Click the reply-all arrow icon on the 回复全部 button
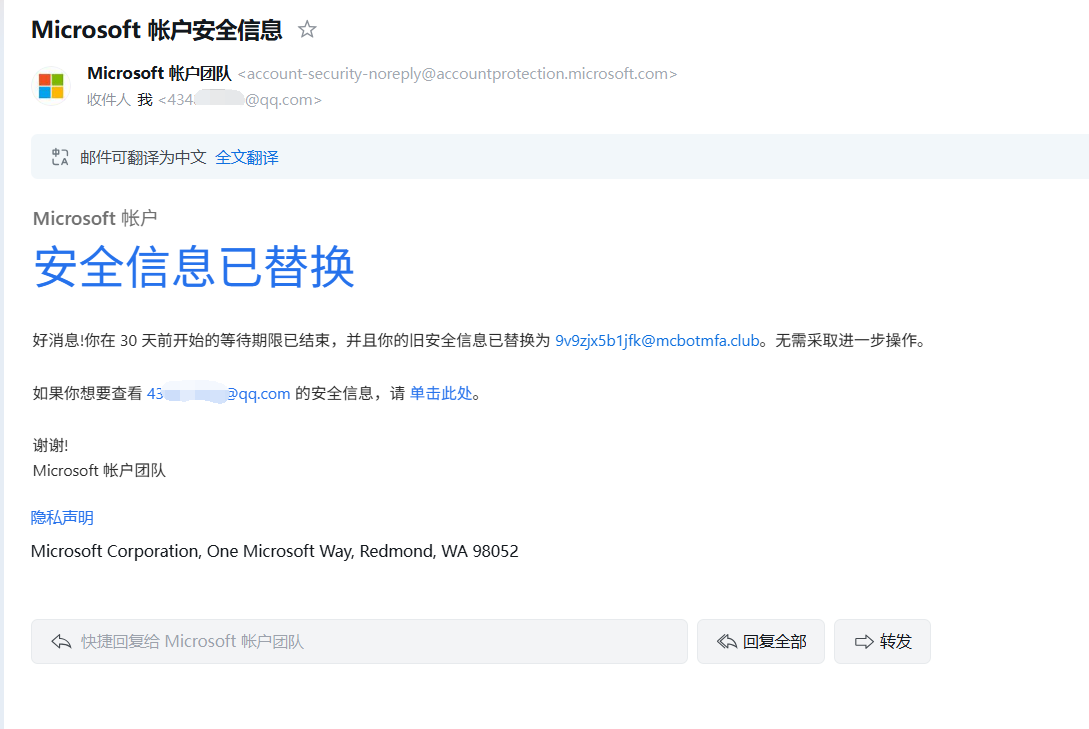Viewport: 1089px width, 729px height. point(726,641)
